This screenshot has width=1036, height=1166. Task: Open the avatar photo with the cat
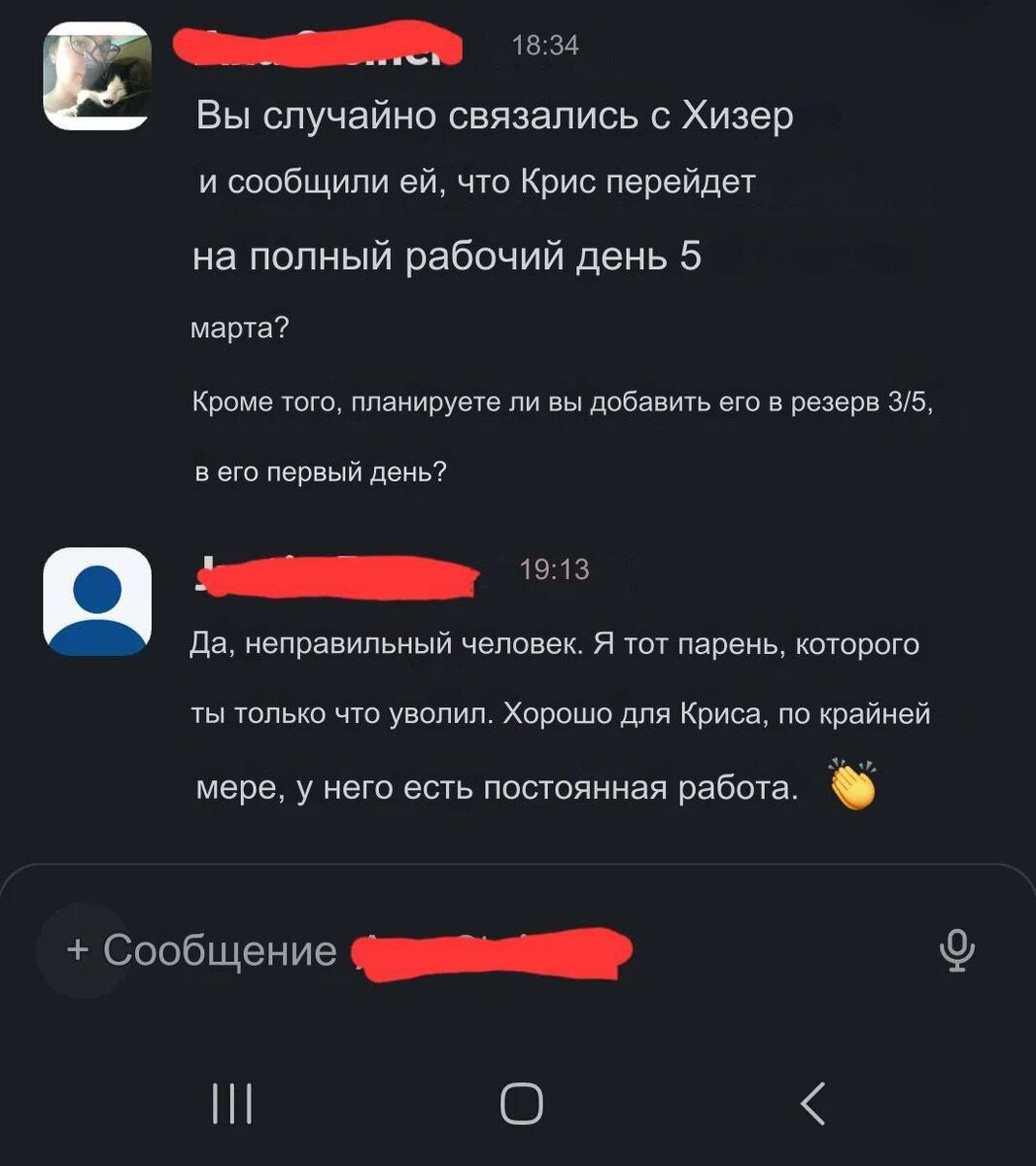click(x=97, y=76)
